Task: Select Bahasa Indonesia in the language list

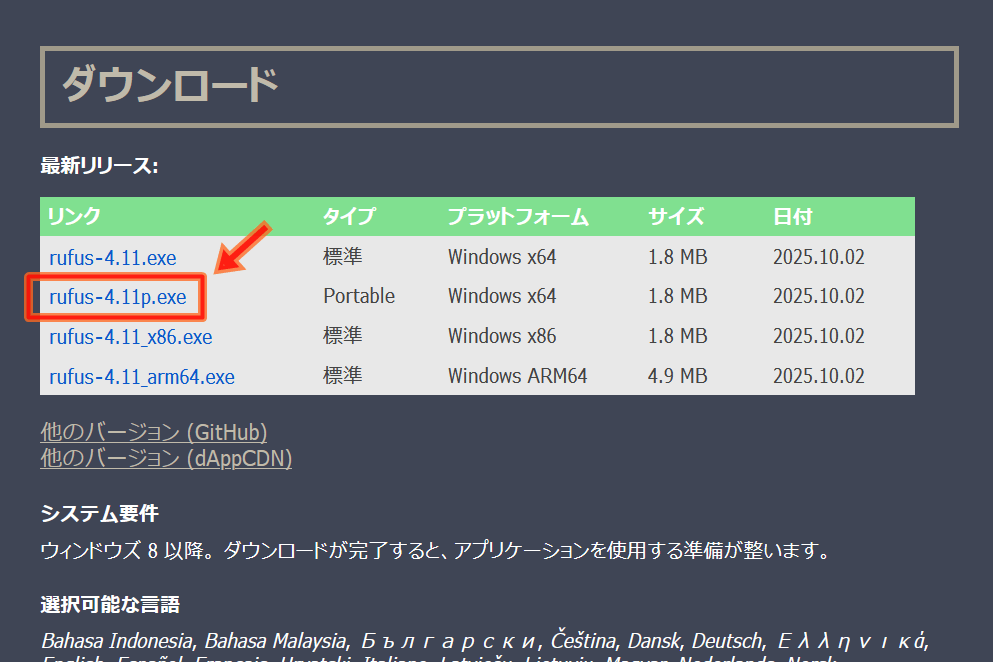Action: point(115,640)
